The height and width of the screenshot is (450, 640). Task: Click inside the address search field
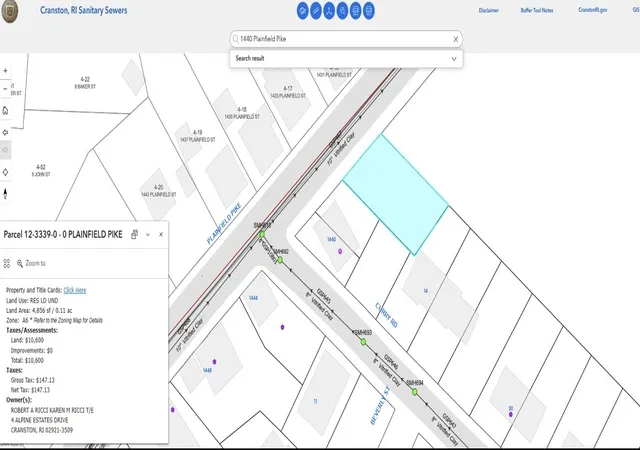point(345,39)
